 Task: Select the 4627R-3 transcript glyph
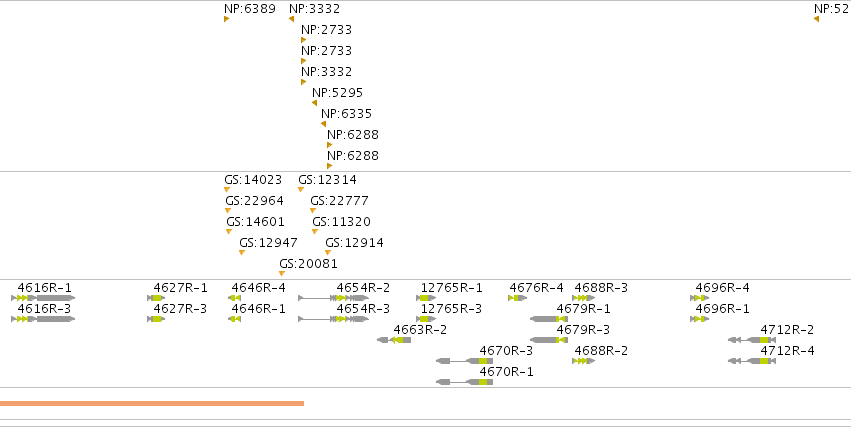click(156, 319)
